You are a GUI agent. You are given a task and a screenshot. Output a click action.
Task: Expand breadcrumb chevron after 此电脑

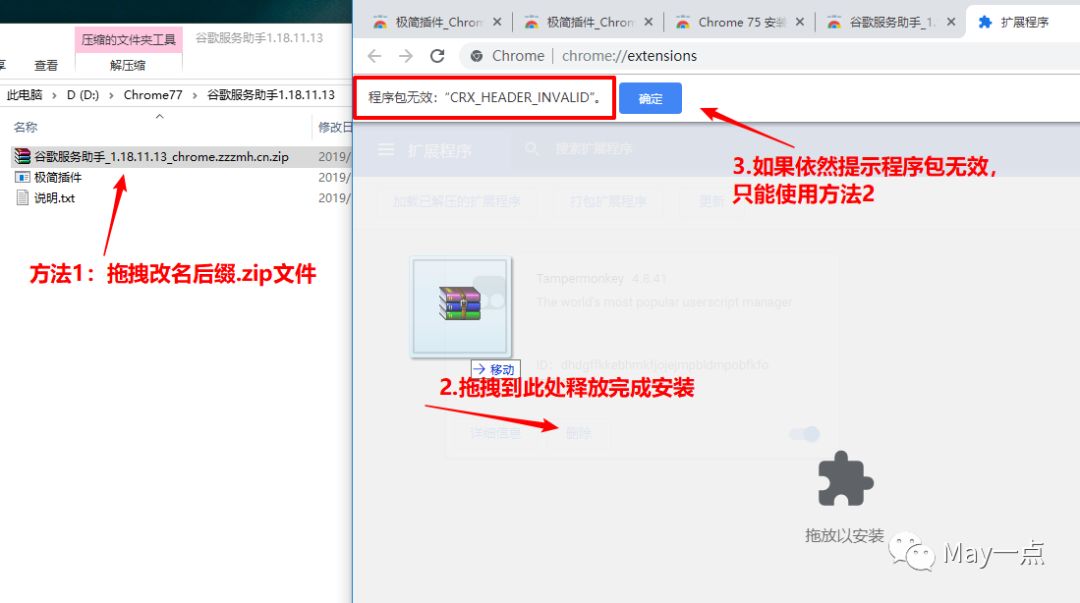(x=54, y=95)
